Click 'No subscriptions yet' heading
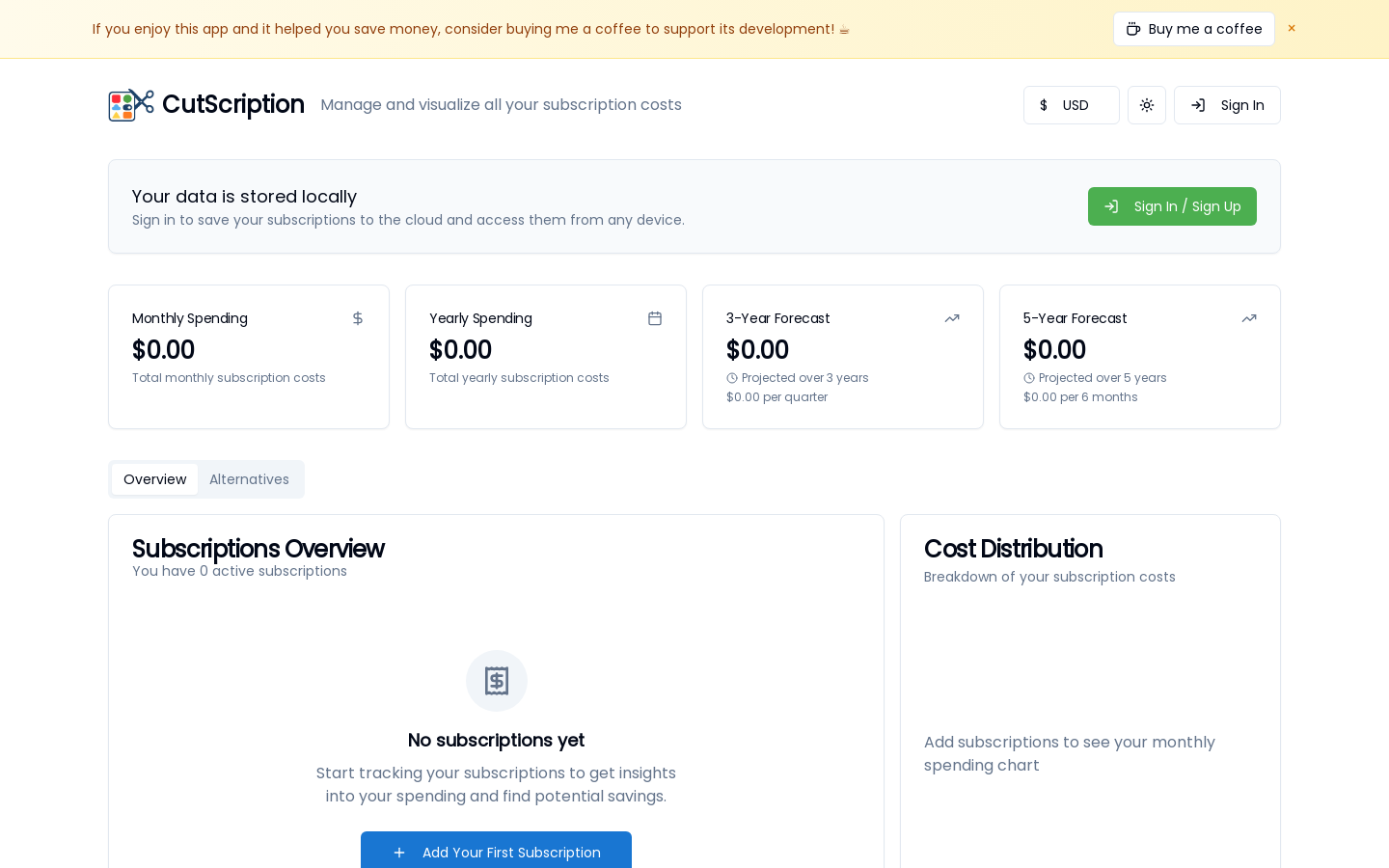Image resolution: width=1389 pixels, height=868 pixels. coord(496,740)
